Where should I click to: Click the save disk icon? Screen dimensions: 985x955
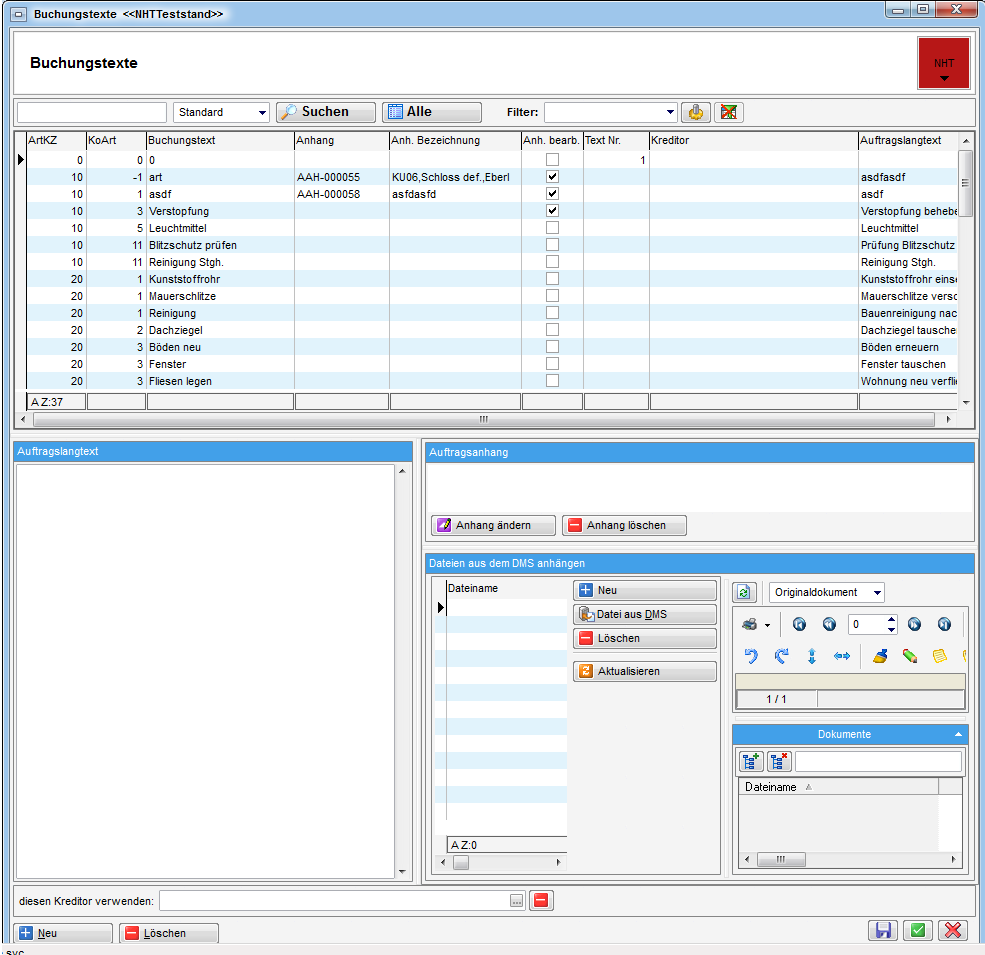(883, 930)
